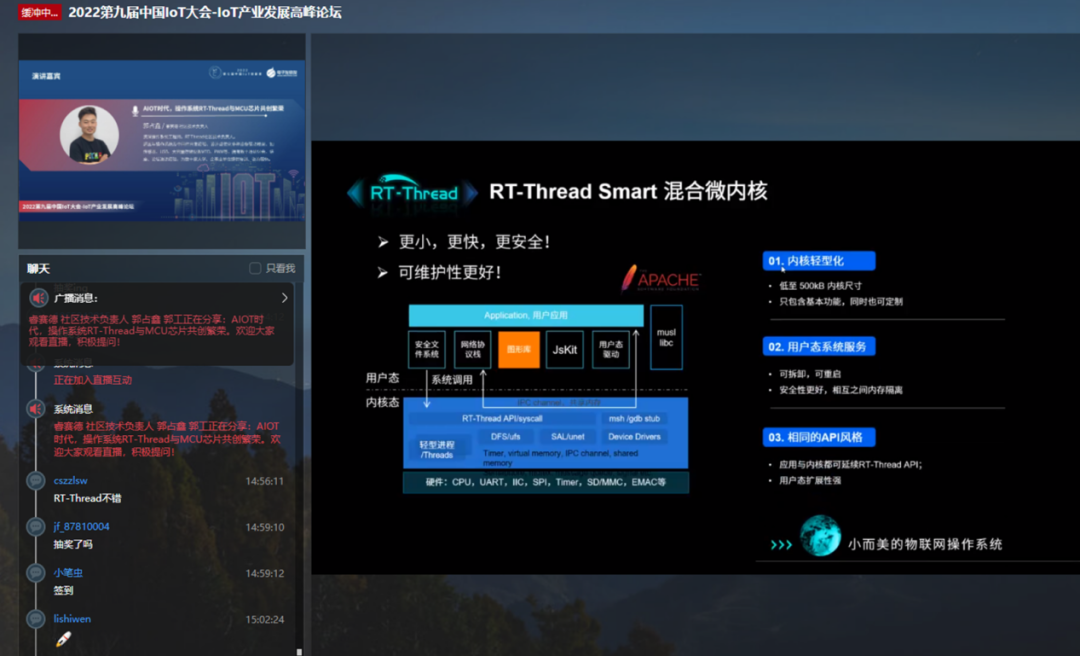Click the chat bubble avatar beside lishiwen
1080x656 pixels.
pos(36,619)
